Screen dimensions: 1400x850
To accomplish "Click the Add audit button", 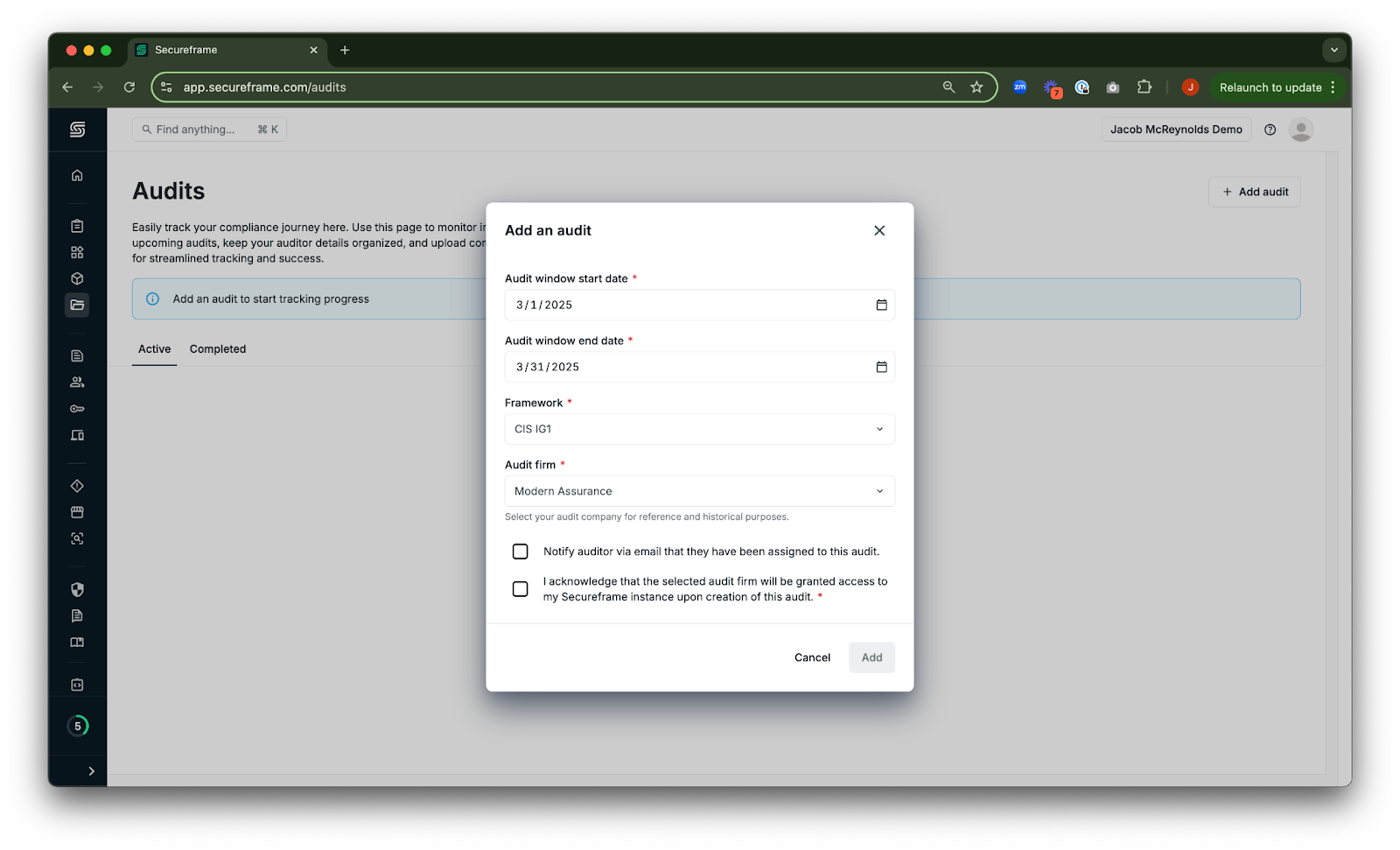I will [x=1255, y=192].
